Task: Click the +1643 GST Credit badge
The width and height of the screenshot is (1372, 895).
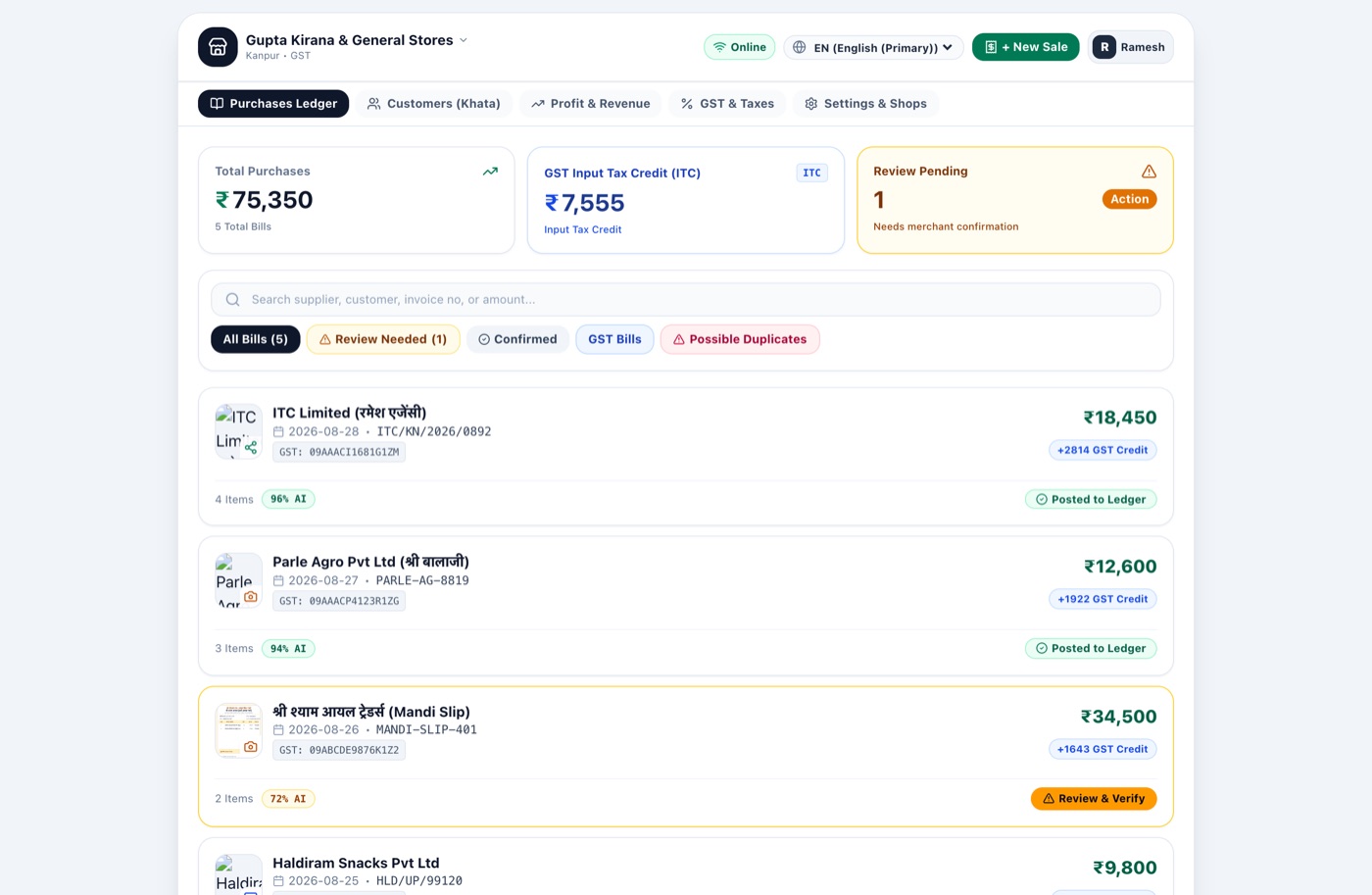Action: [x=1102, y=749]
